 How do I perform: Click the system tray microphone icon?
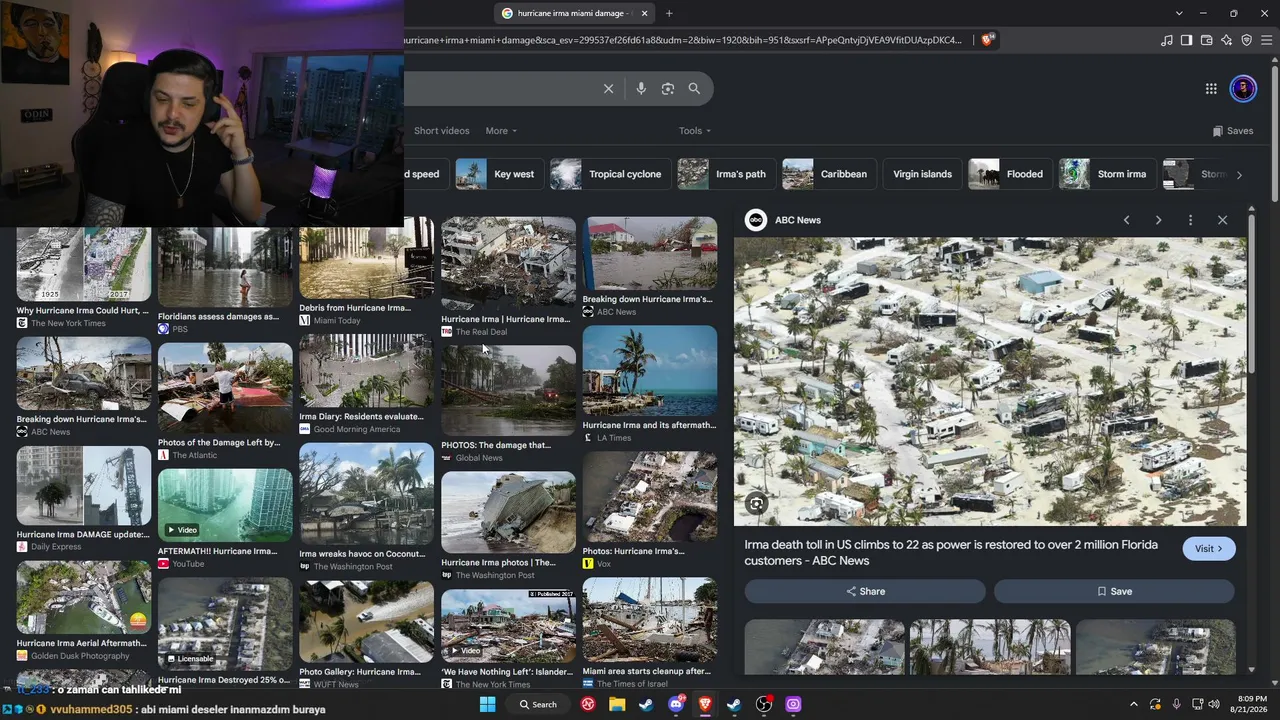click(x=1176, y=705)
